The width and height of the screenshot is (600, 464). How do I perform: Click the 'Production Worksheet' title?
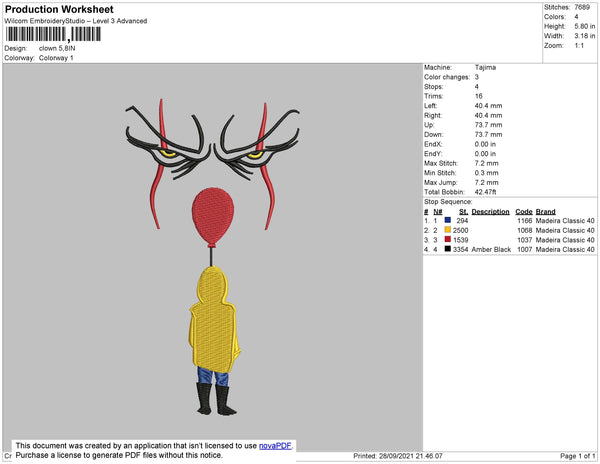coord(59,9)
